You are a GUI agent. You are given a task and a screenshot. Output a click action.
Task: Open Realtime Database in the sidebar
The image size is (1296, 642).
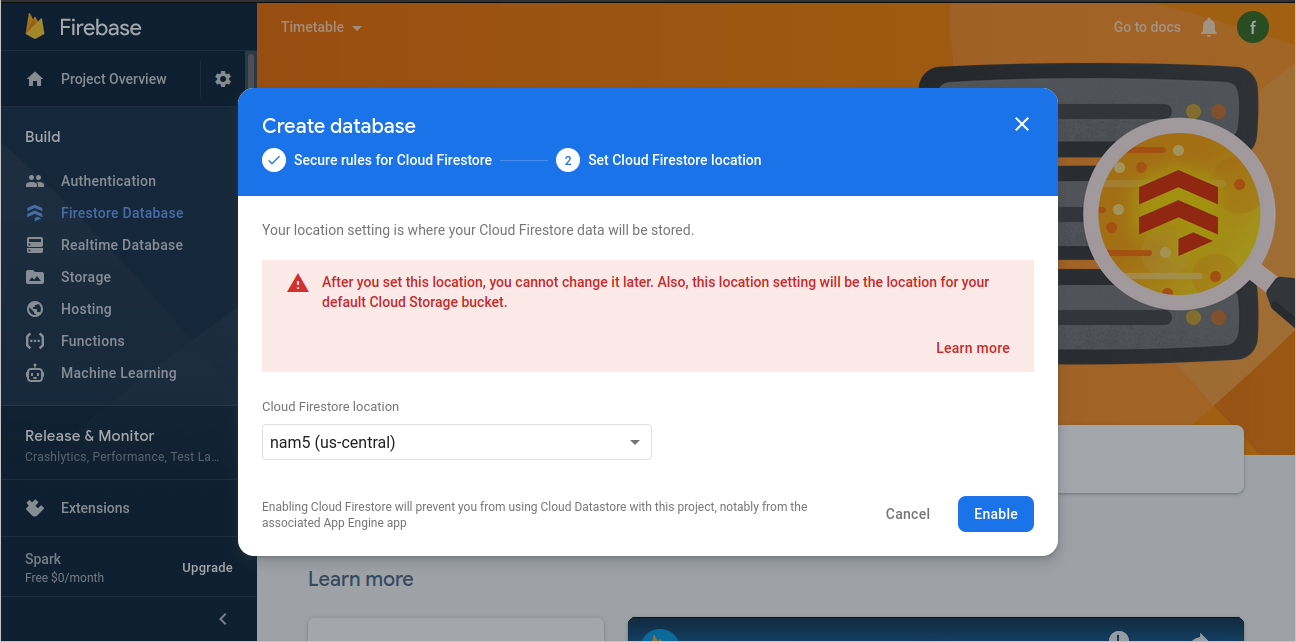122,245
